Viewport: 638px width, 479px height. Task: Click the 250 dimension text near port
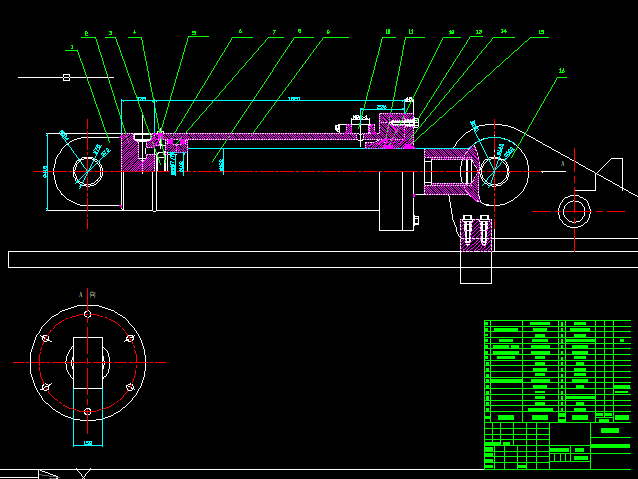[381, 107]
